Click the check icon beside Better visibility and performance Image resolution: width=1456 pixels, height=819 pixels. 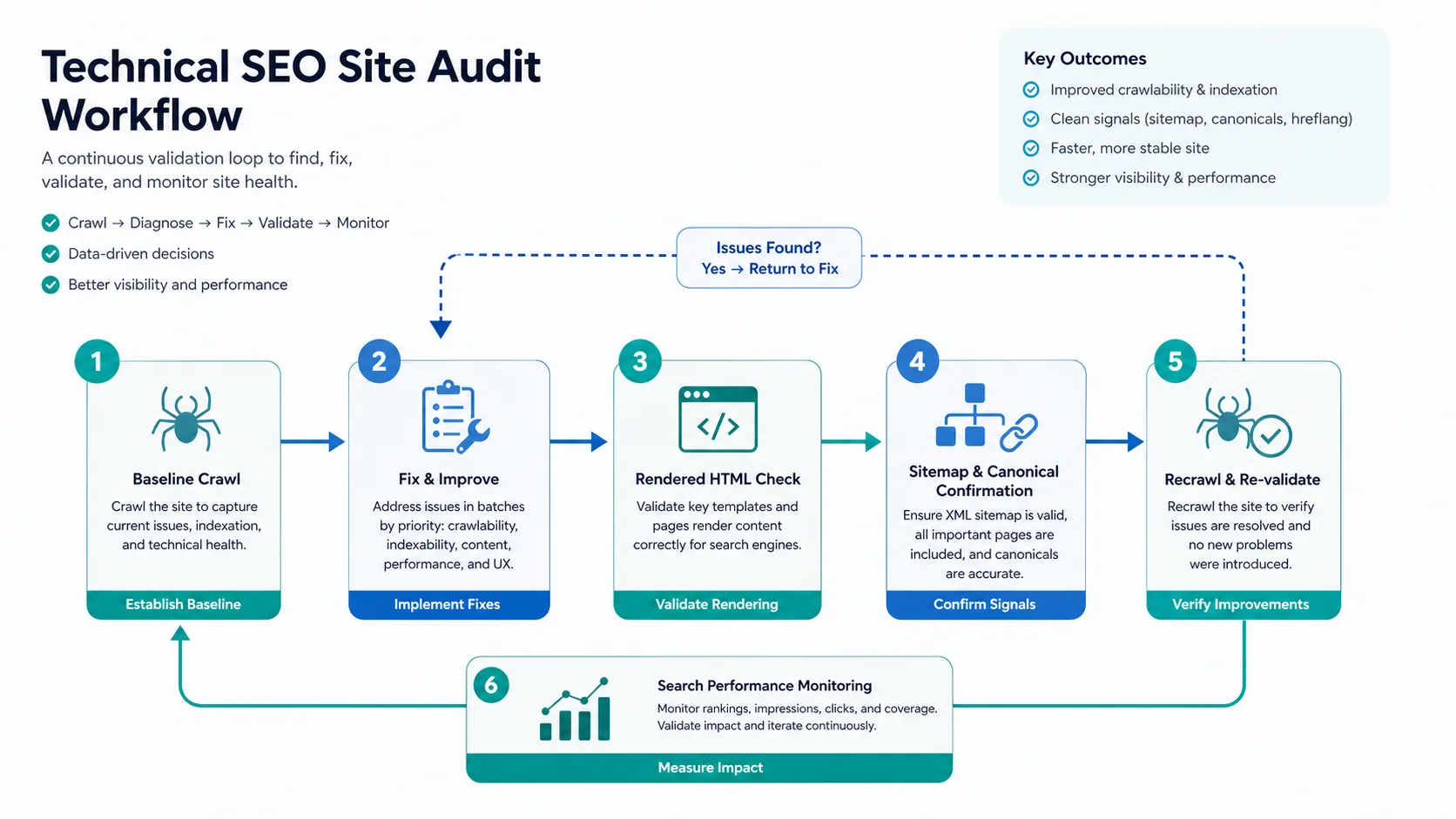pos(51,285)
